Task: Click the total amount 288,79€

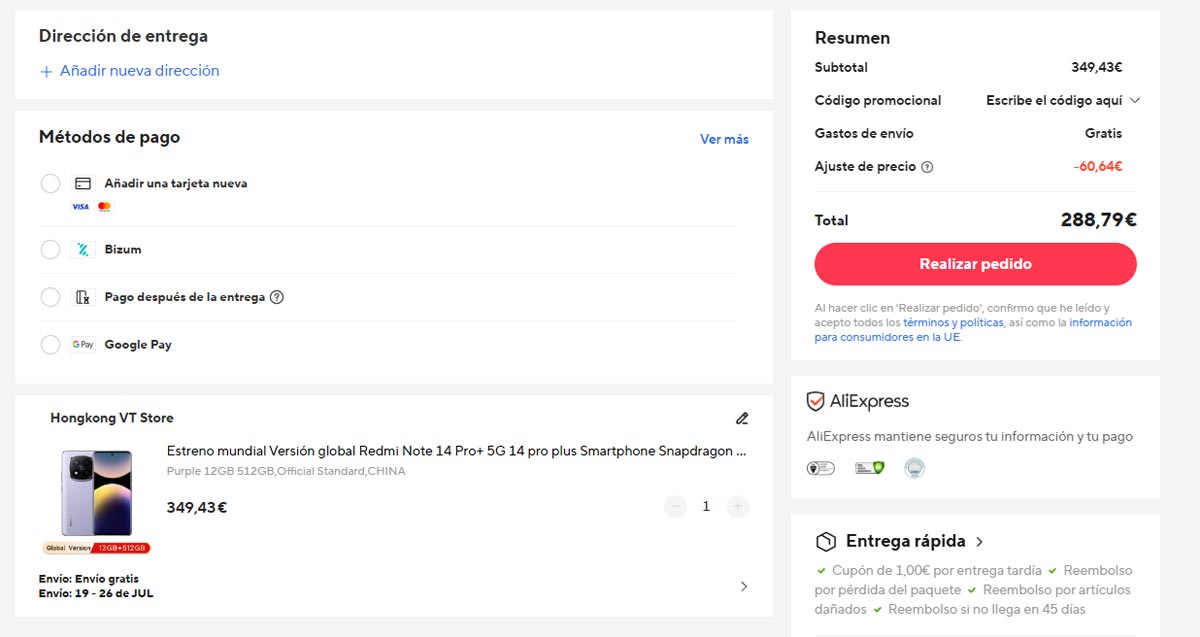Action: click(x=1098, y=221)
